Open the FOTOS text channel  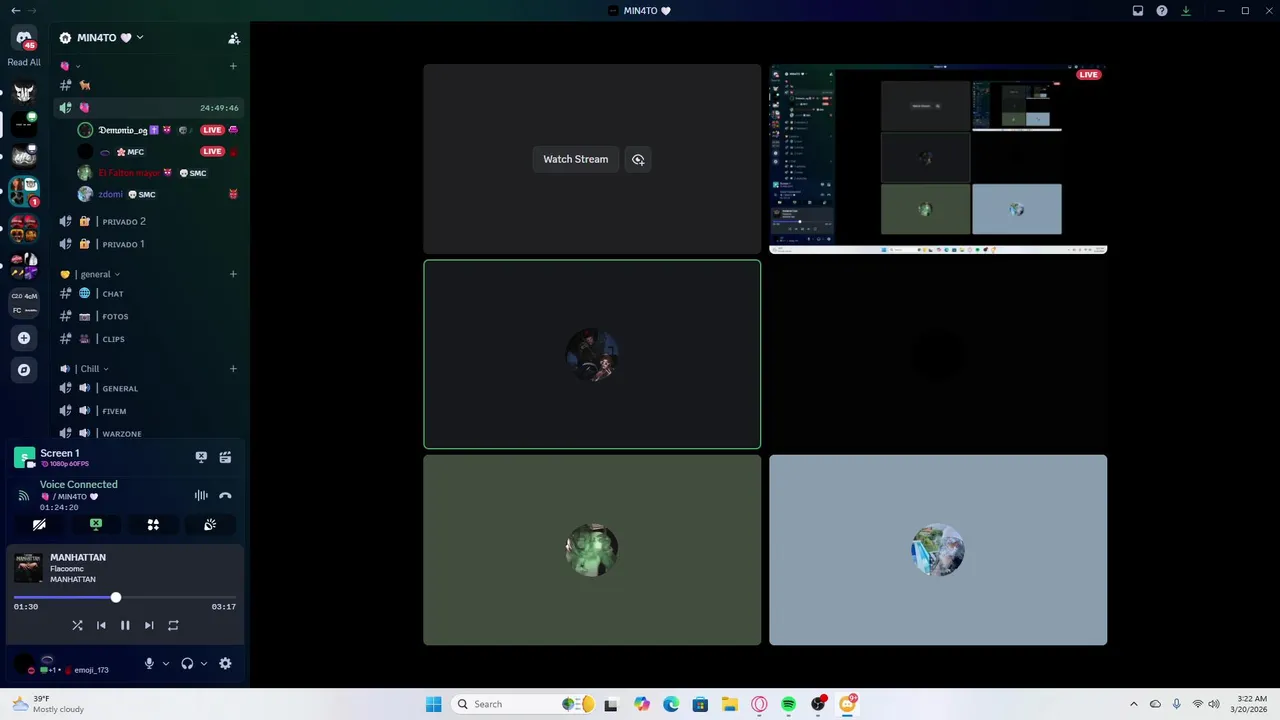148,316
